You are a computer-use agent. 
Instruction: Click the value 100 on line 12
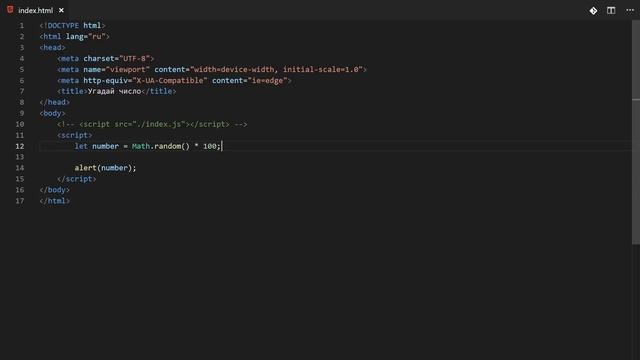(209, 146)
